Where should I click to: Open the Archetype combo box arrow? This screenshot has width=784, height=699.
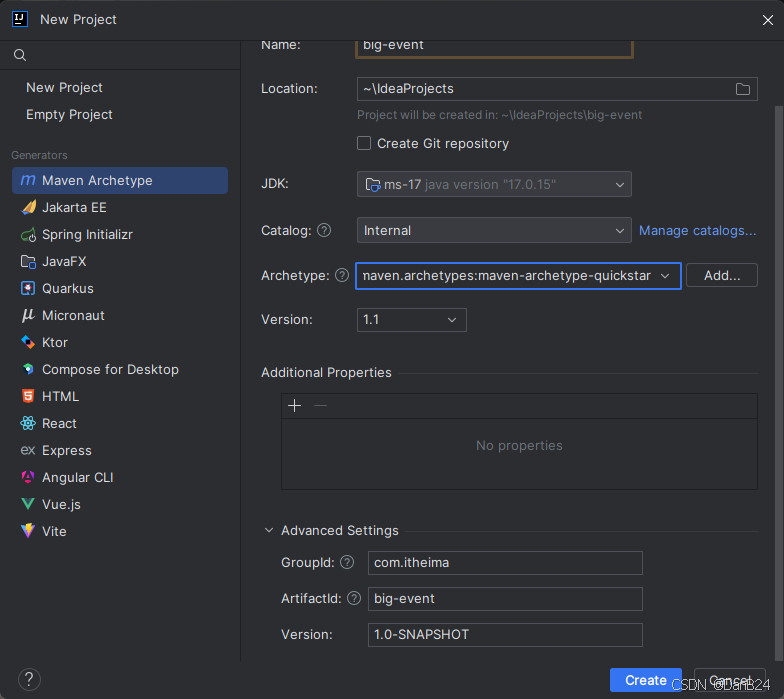pyautogui.click(x=664, y=276)
